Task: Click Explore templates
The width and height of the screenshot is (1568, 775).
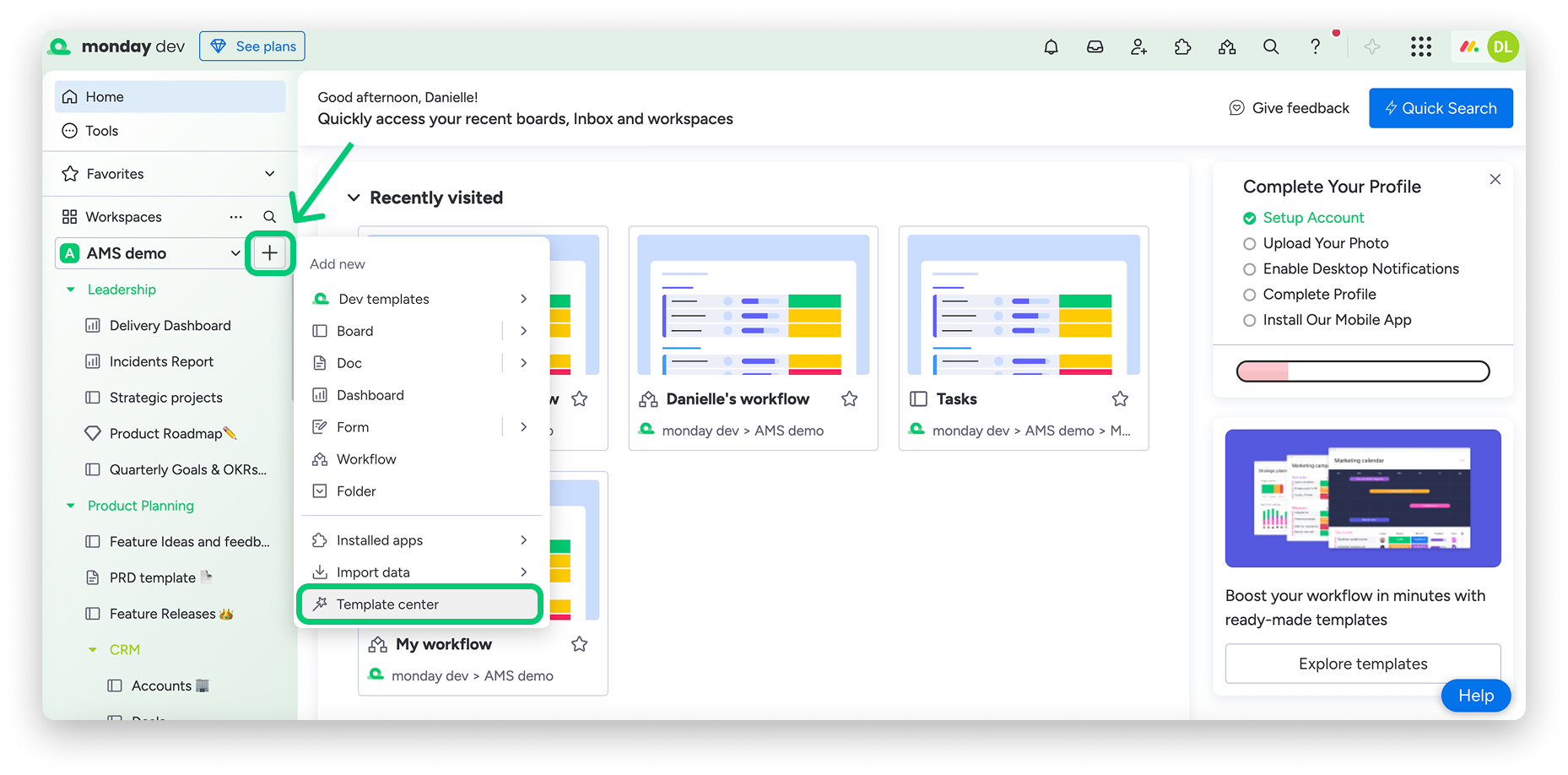Action: point(1363,664)
